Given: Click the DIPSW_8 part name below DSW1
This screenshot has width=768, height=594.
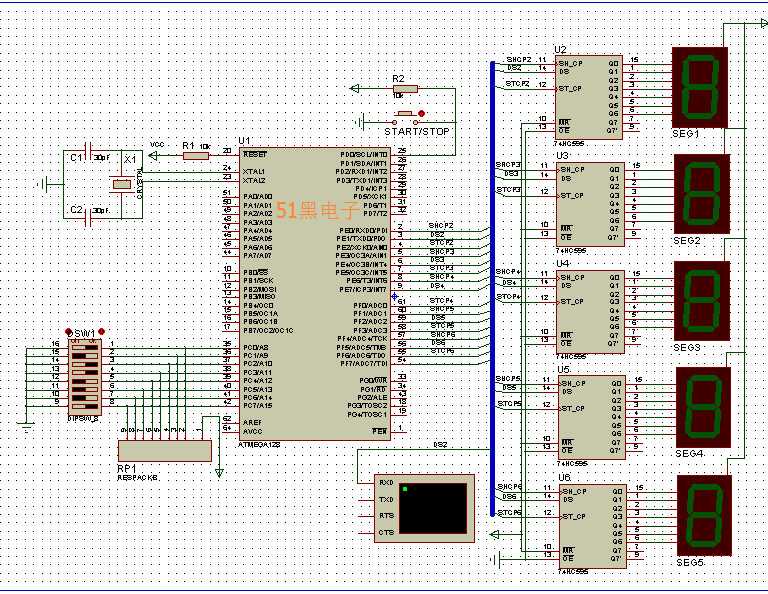Looking at the screenshot, I should pyautogui.click(x=83, y=419).
